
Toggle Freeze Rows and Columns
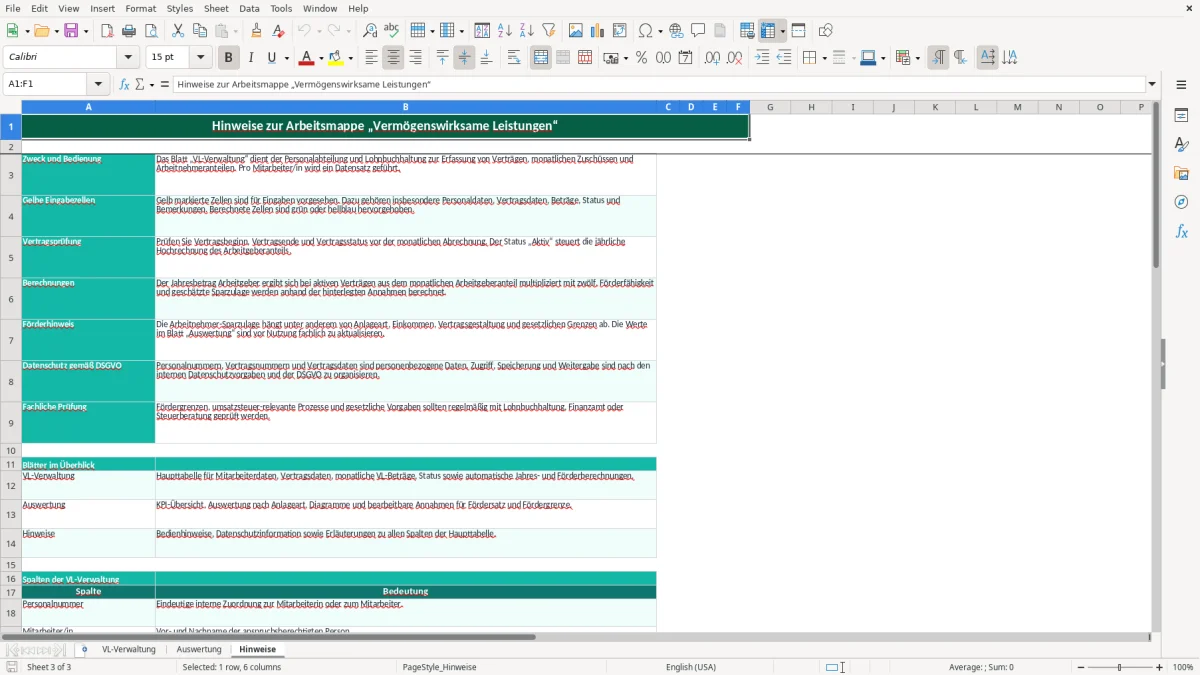tap(768, 31)
